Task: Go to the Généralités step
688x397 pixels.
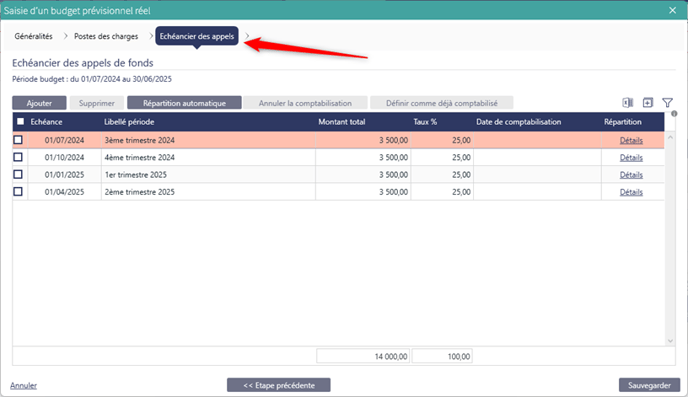Action: [x=33, y=36]
